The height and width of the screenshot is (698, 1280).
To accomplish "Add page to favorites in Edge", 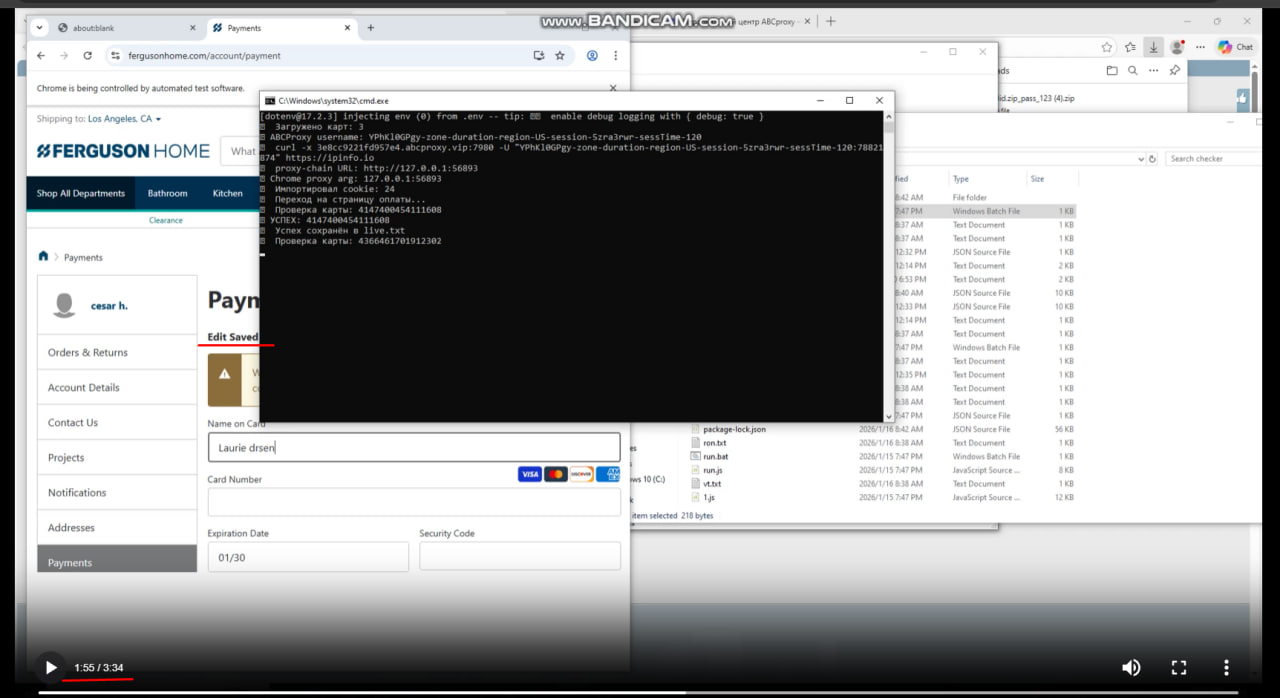I will click(1107, 47).
